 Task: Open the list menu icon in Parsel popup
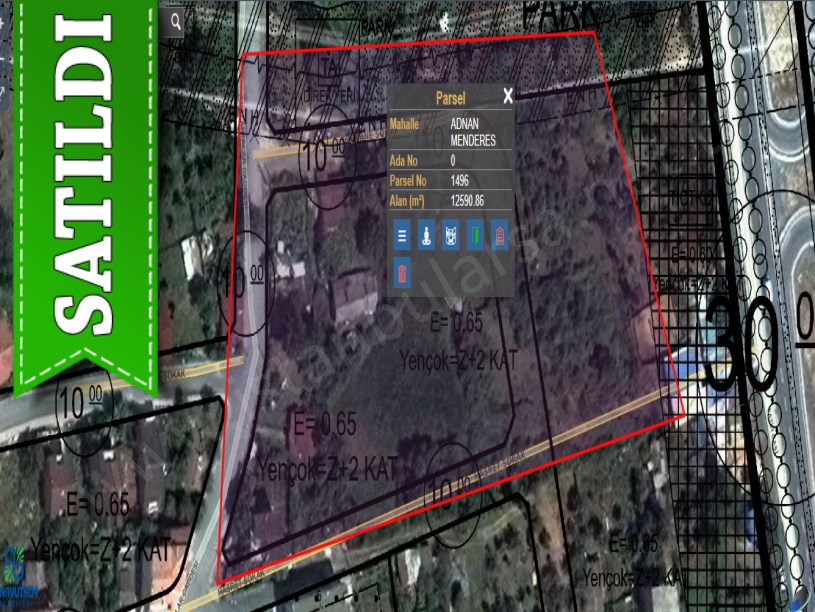402,237
